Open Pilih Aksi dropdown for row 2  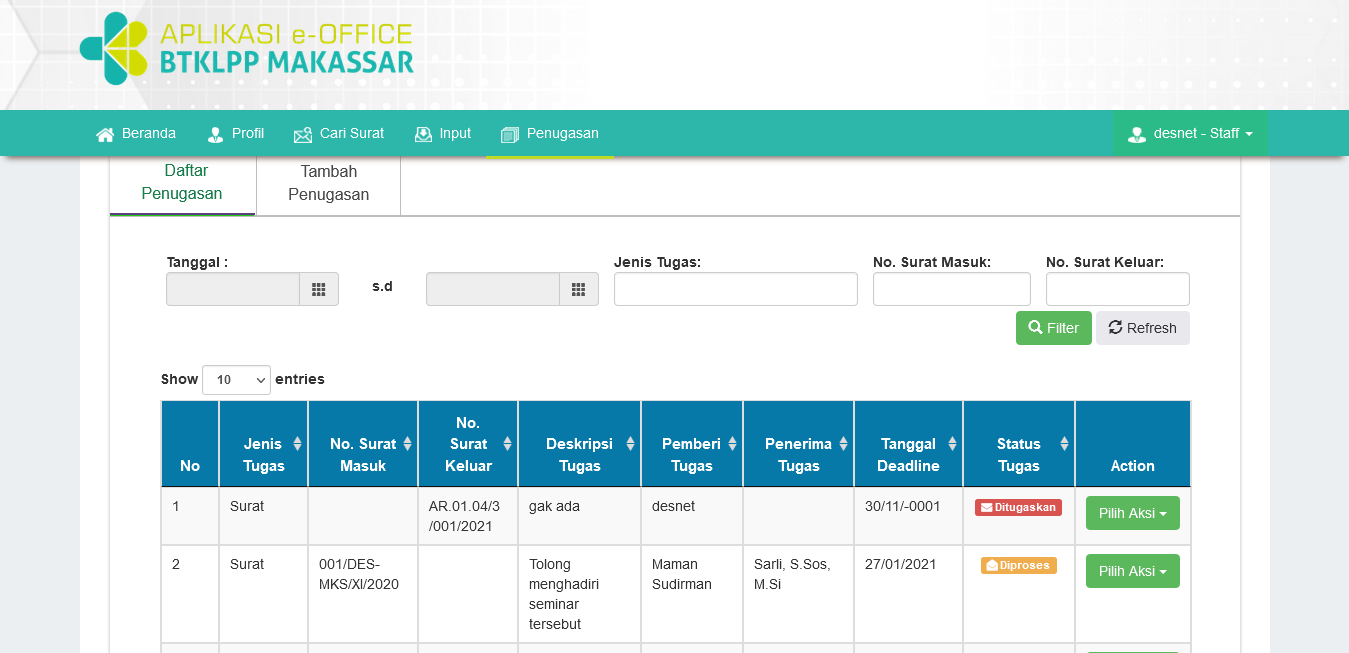pyautogui.click(x=1132, y=571)
